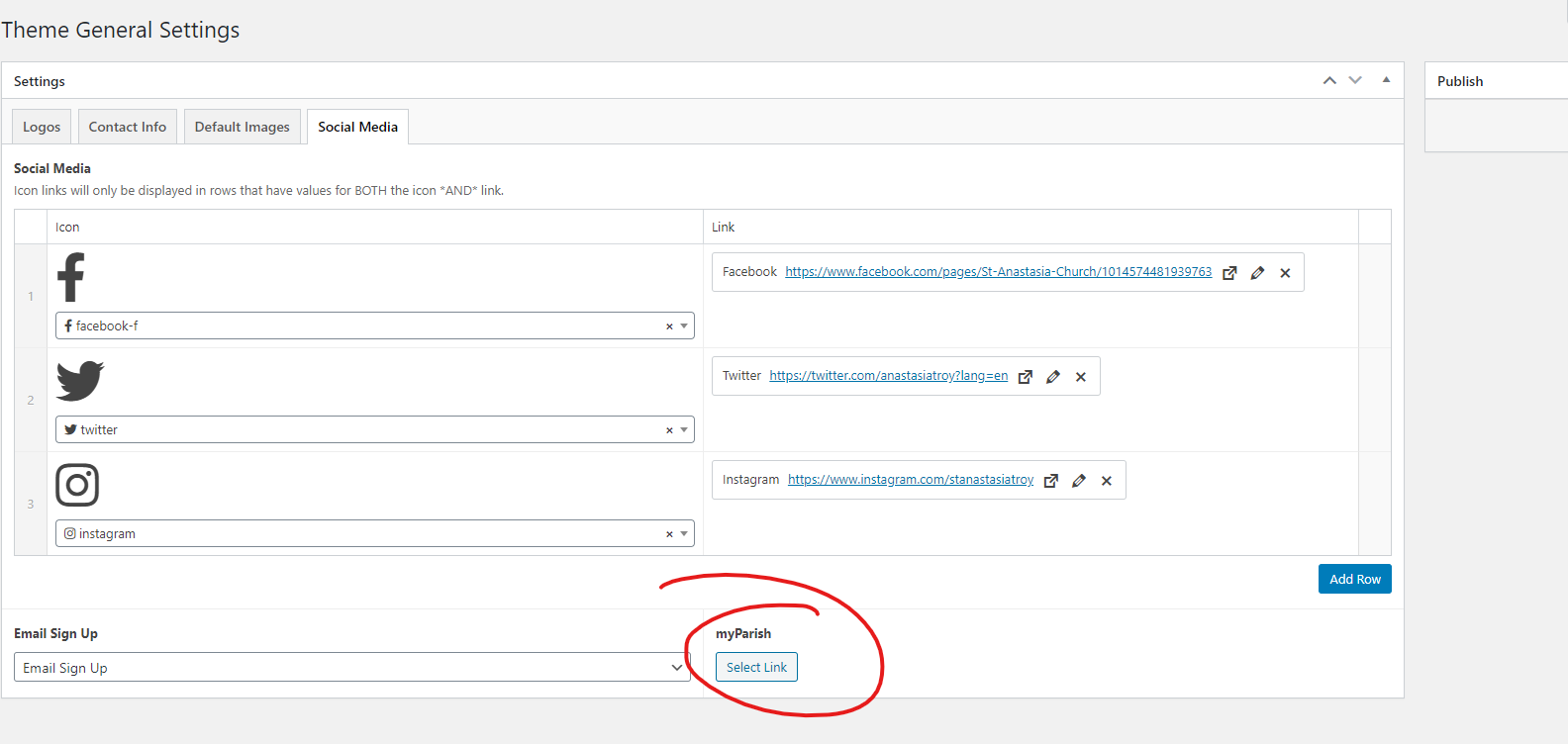This screenshot has width=1568, height=744.
Task: Open the instagram icon dropdown
Action: coord(684,534)
